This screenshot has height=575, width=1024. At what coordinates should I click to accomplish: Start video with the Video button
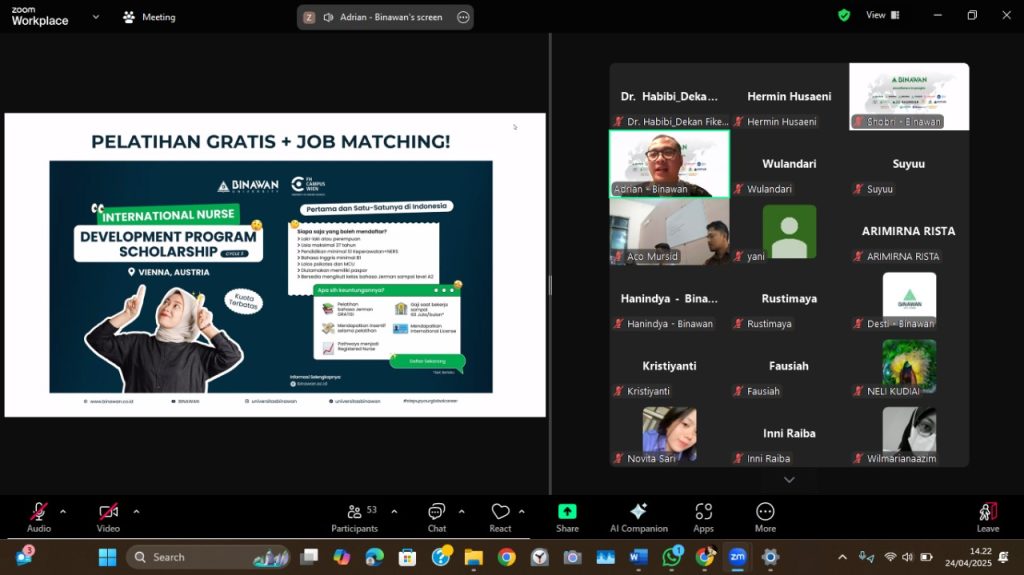108,516
